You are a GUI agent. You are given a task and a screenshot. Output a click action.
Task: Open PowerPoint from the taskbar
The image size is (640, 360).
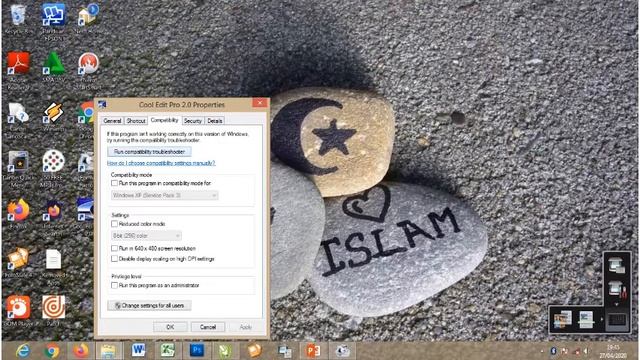(x=313, y=351)
